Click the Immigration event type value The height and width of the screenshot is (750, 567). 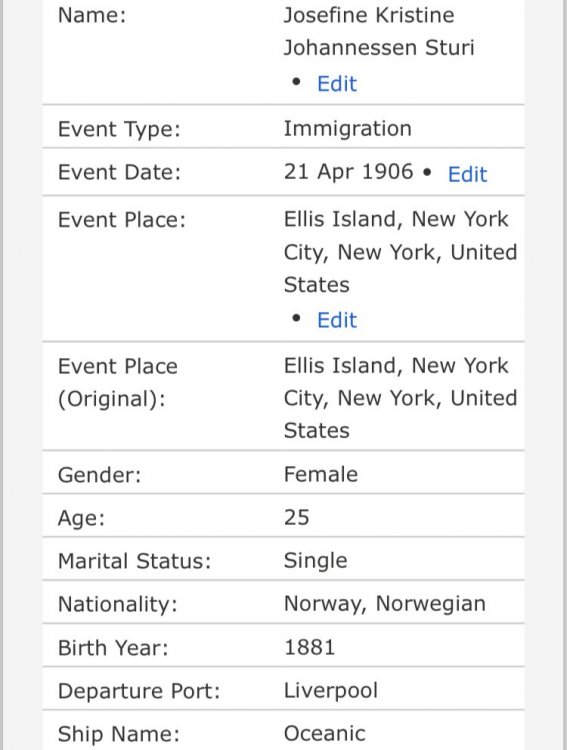[x=347, y=129]
